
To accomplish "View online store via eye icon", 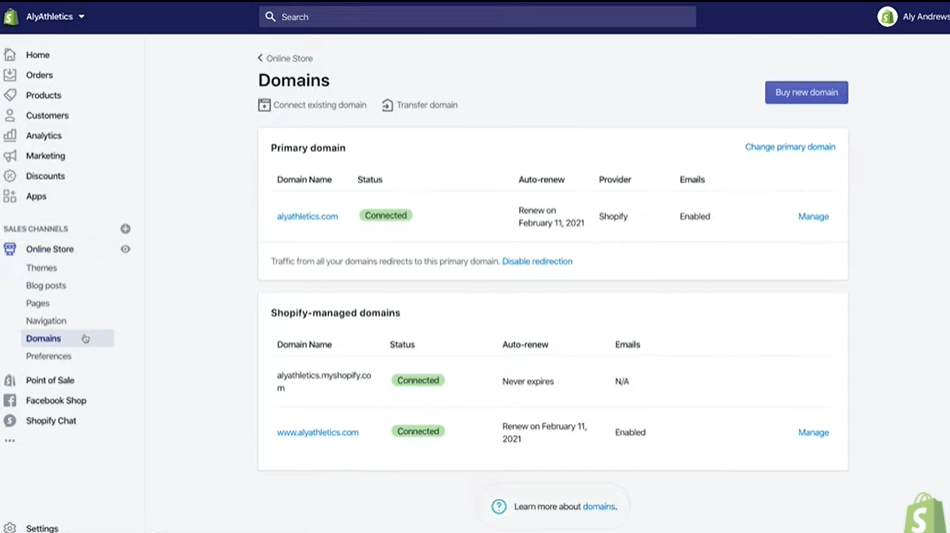I will coord(125,249).
